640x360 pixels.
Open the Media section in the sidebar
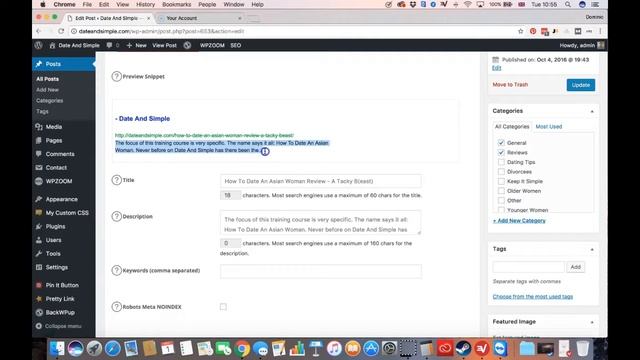pos(53,127)
